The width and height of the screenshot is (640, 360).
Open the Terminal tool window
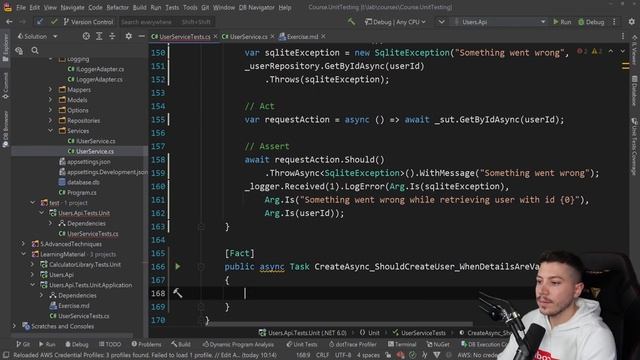402,344
